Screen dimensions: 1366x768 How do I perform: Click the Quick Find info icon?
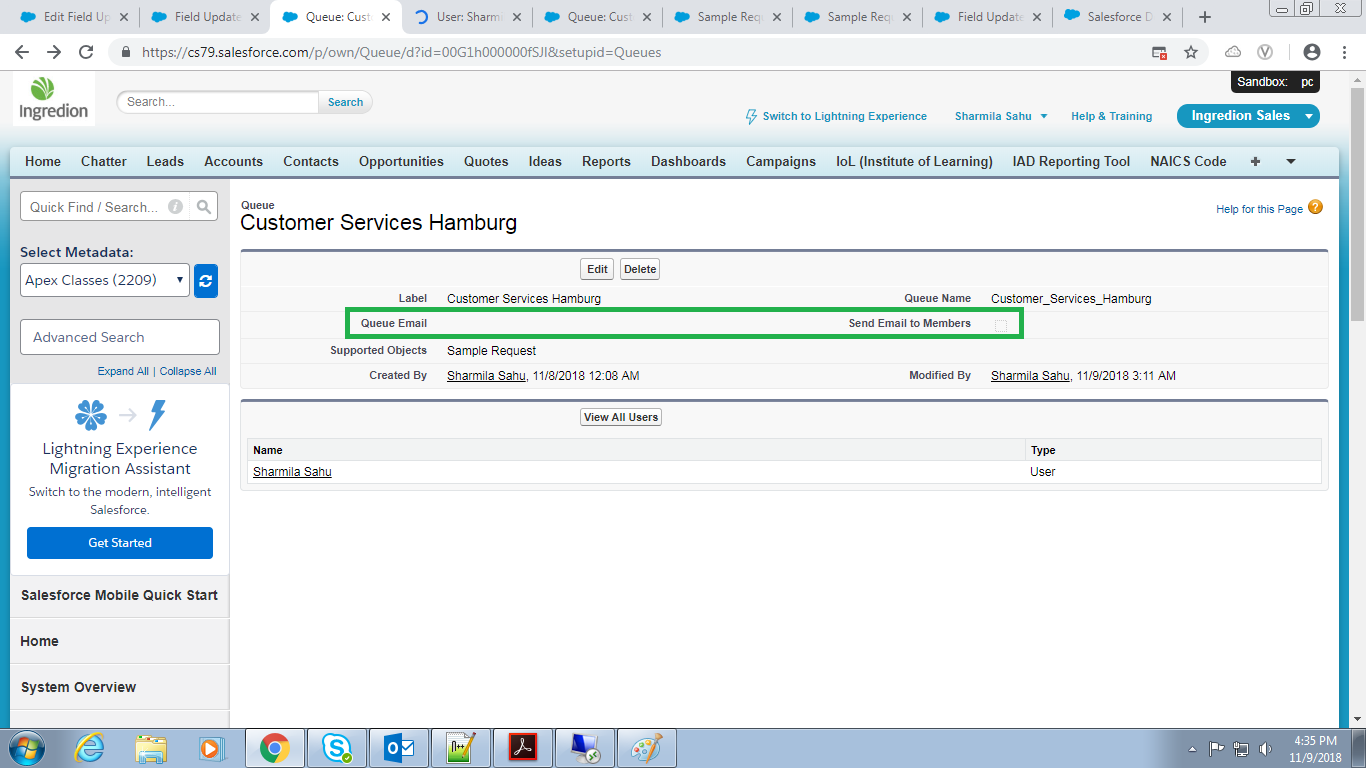[x=176, y=207]
